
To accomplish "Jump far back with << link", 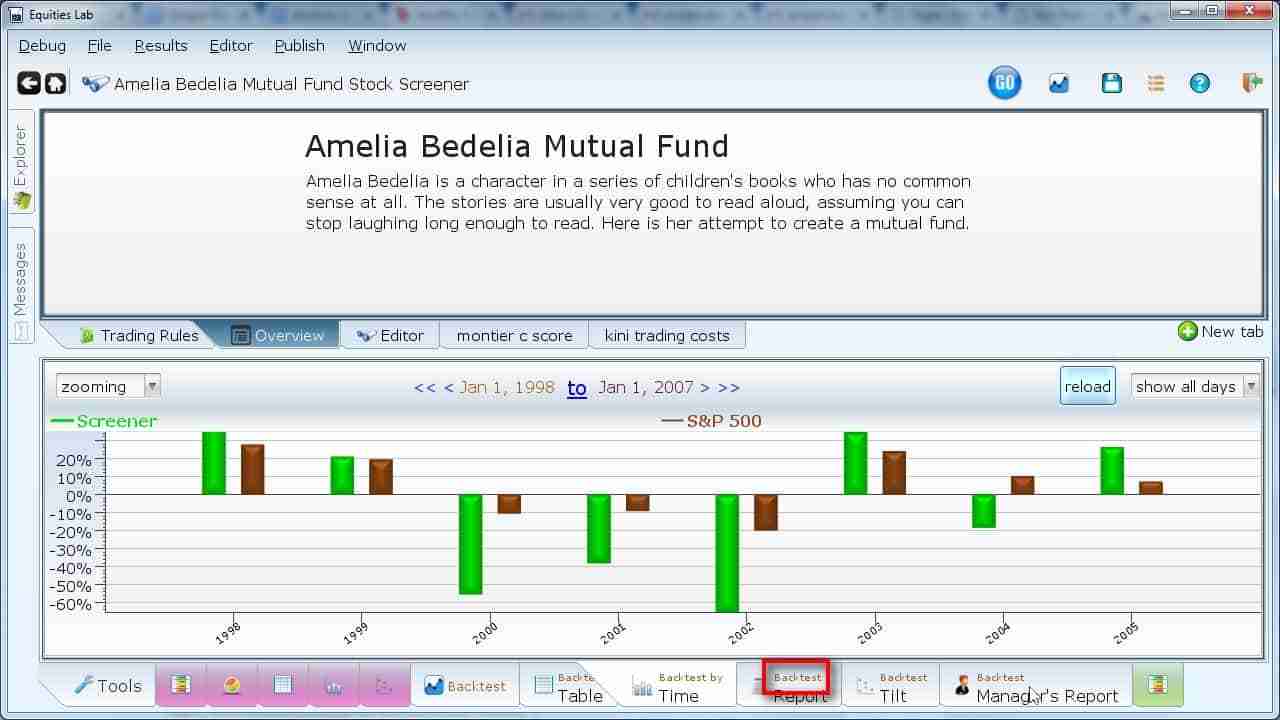I will [424, 388].
